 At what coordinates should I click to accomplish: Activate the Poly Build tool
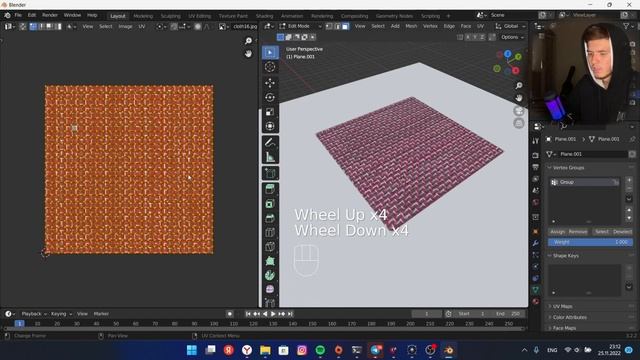pyautogui.click(x=270, y=261)
